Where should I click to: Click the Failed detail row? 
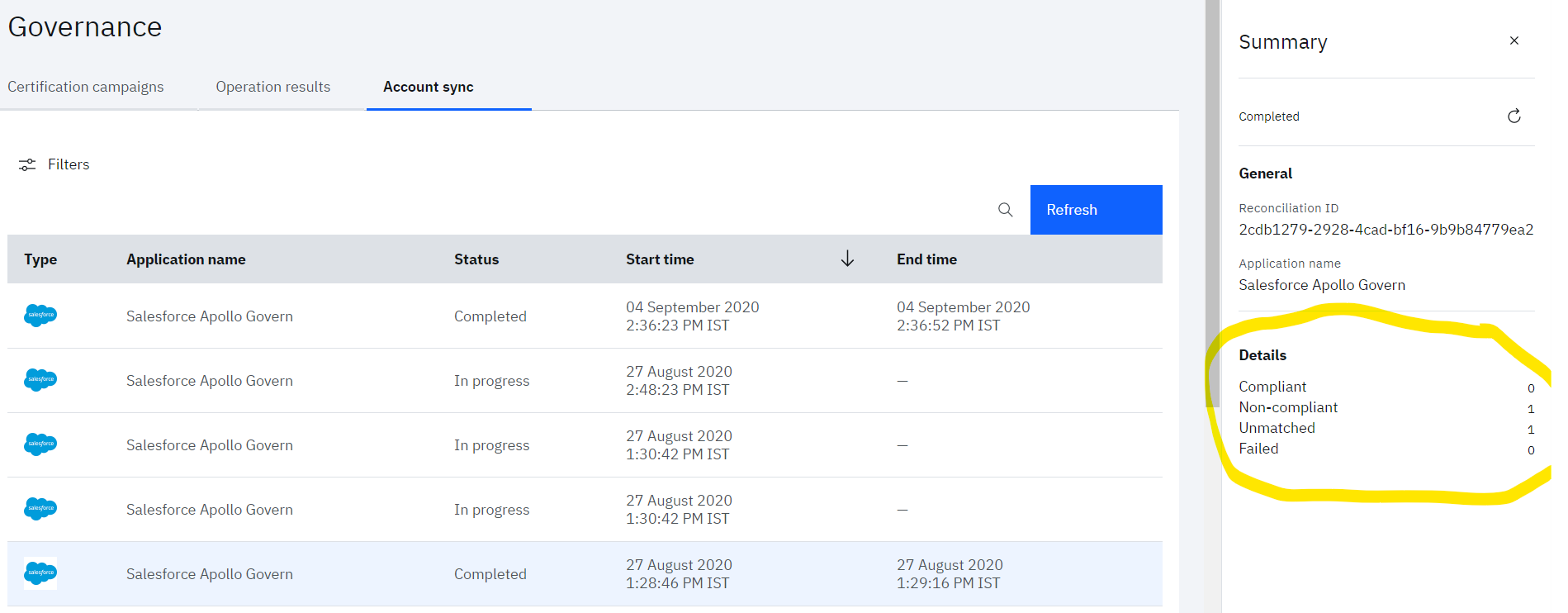point(1386,449)
